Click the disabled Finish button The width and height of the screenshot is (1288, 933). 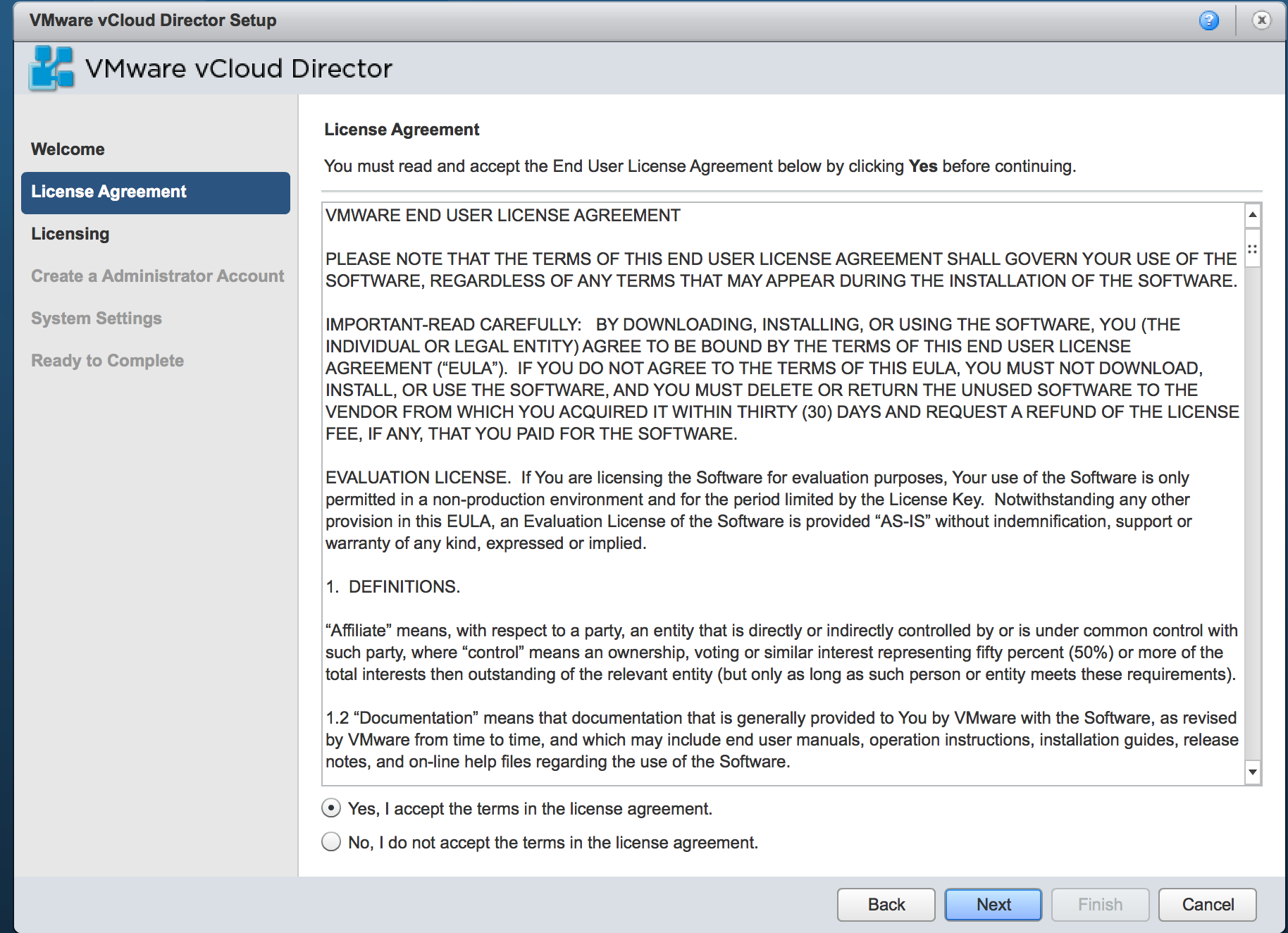[1100, 905]
